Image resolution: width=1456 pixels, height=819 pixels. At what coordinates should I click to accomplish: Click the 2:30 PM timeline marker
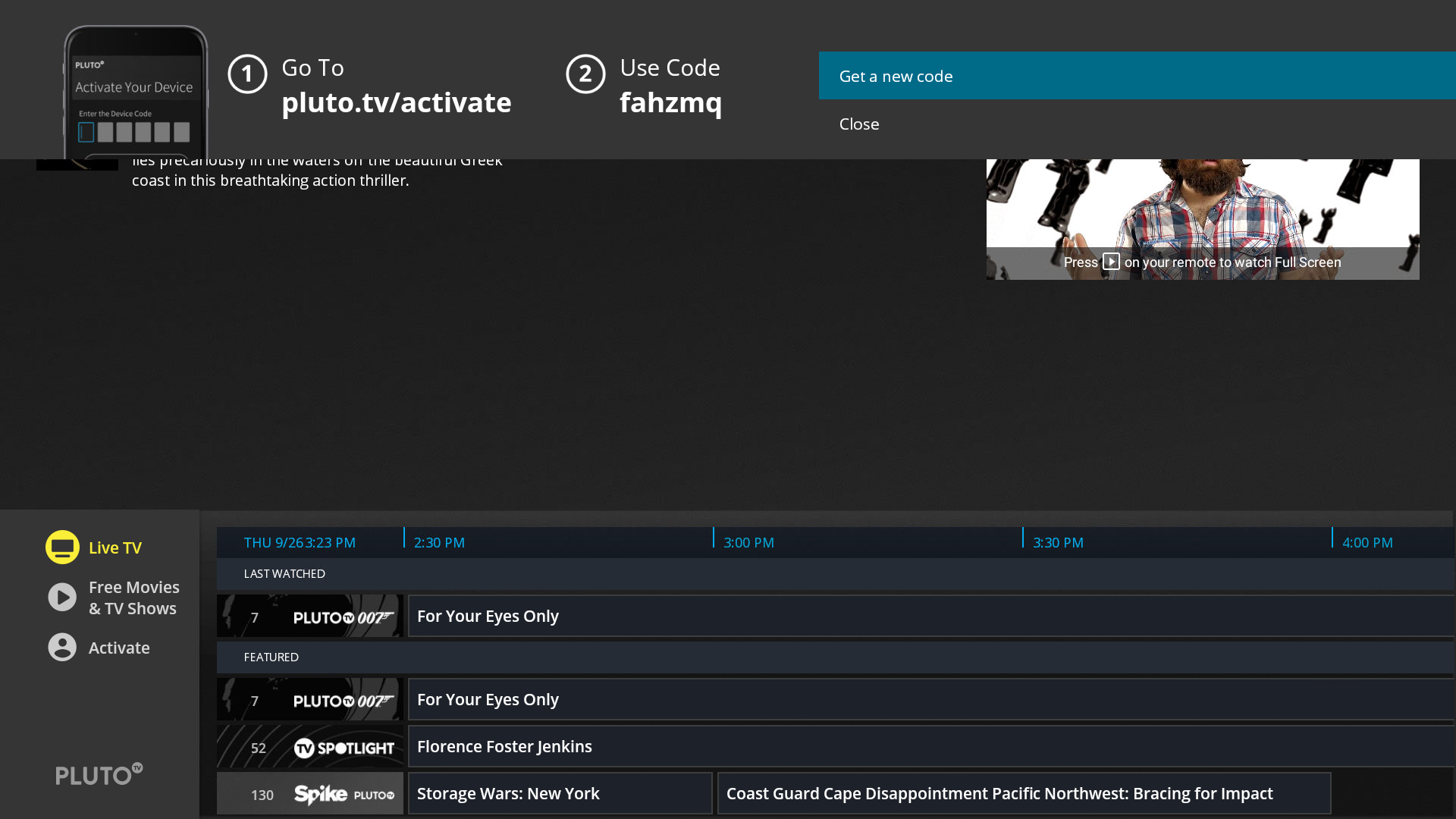pyautogui.click(x=439, y=542)
